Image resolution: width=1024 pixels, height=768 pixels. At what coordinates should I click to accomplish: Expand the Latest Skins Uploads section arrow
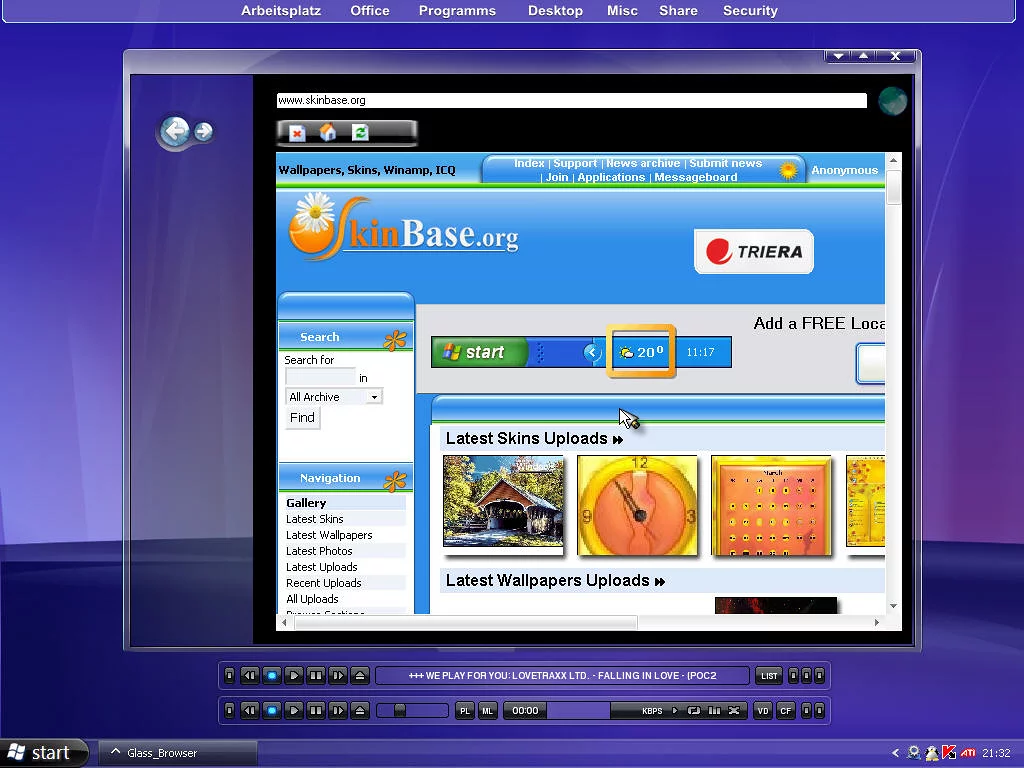618,439
